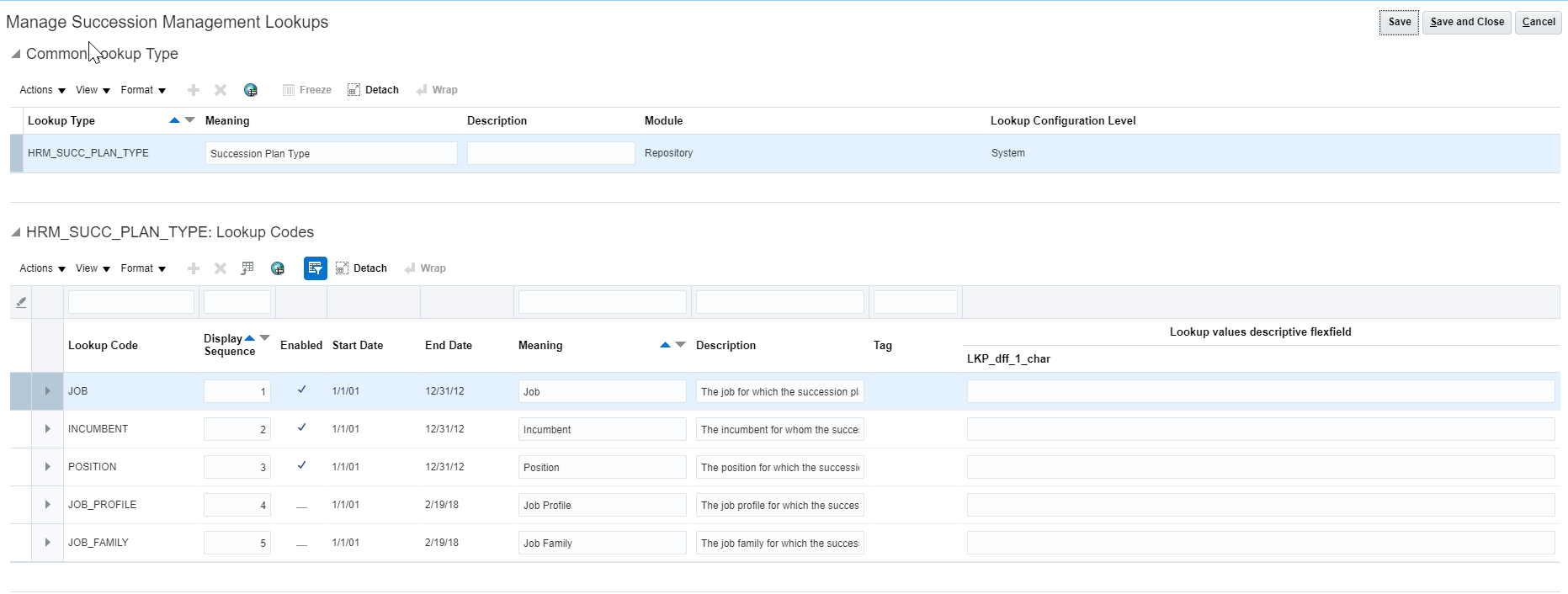Click the globe icon in the Common Lookup Type toolbar

coord(251,90)
